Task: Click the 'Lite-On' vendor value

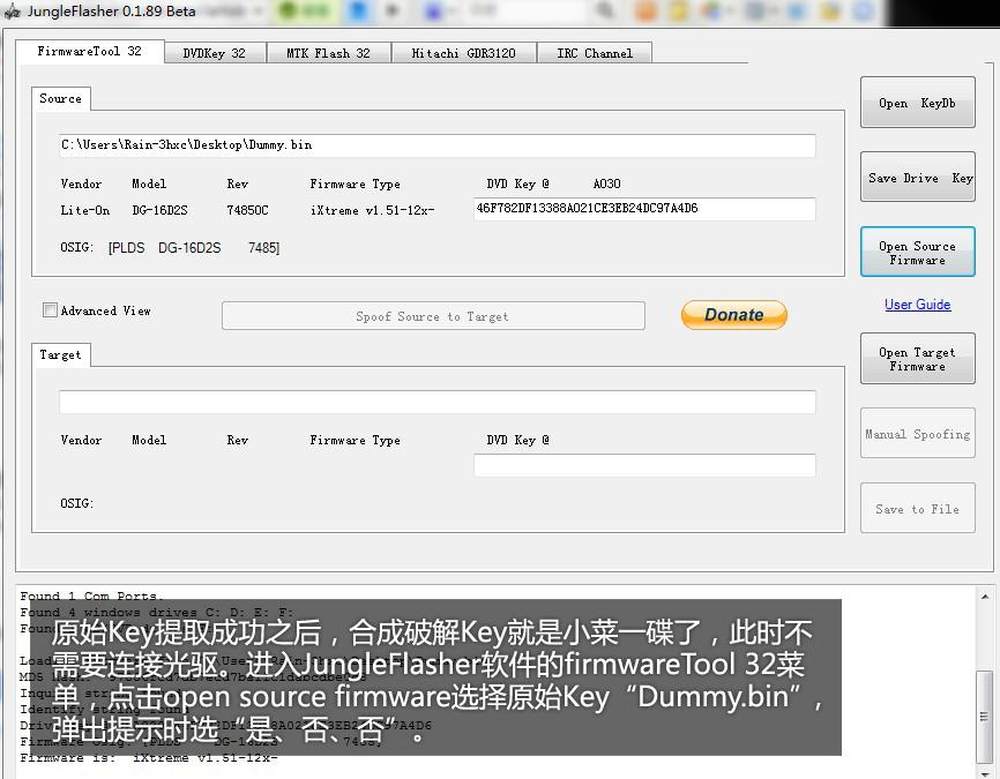Action: 85,210
